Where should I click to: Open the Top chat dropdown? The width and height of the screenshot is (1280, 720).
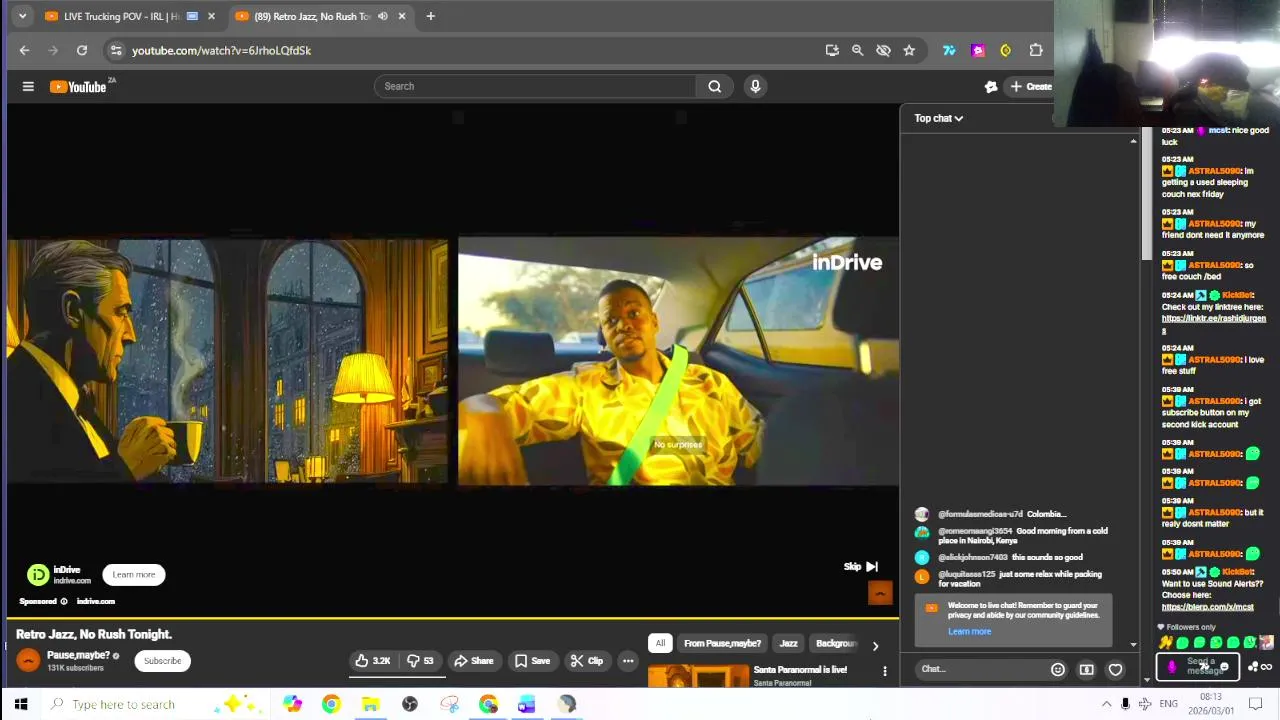click(x=938, y=118)
